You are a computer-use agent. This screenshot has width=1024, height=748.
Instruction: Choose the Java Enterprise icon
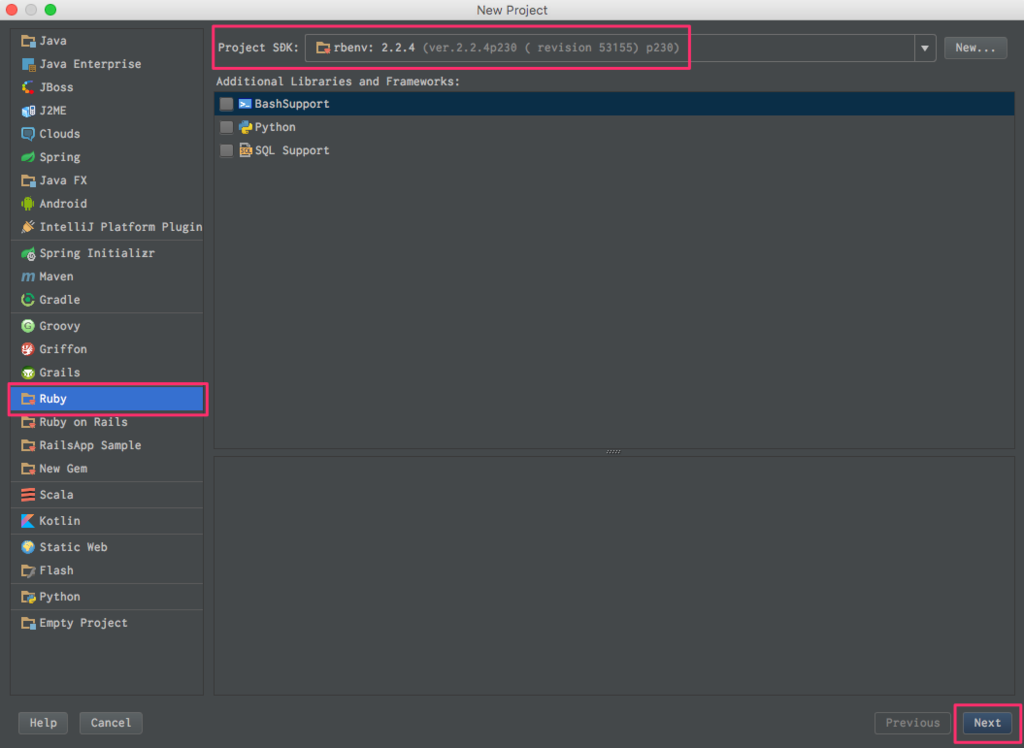(28, 65)
